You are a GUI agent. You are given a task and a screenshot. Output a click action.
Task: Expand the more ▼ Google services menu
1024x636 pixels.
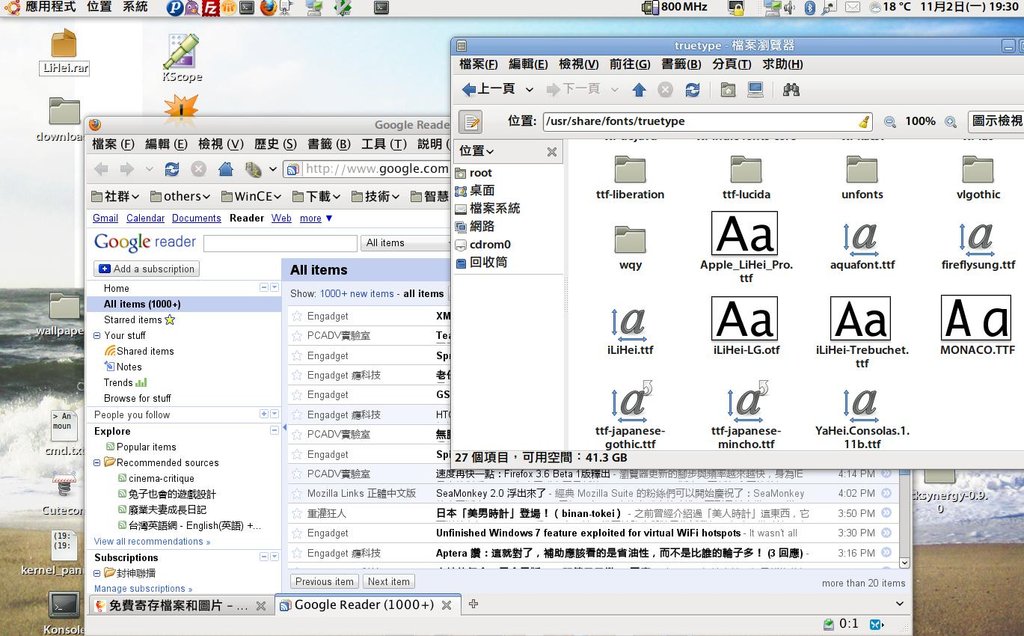[316, 218]
